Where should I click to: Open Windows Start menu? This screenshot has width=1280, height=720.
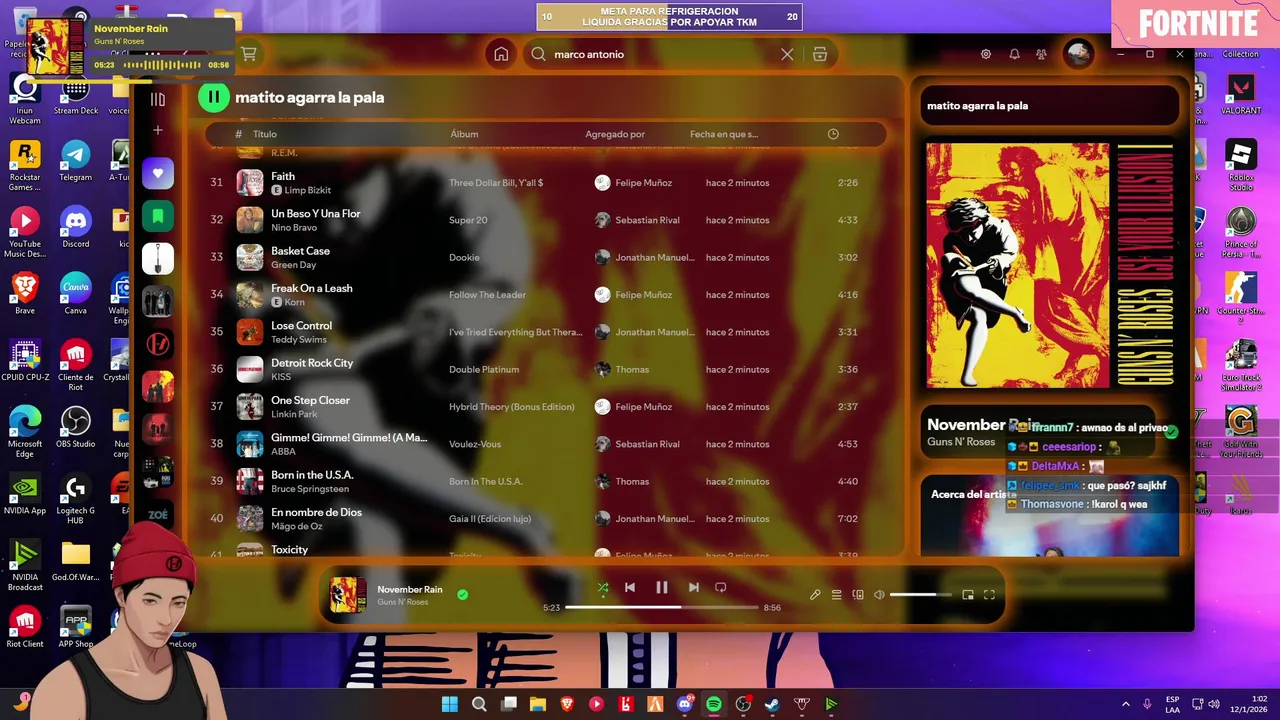[x=449, y=704]
